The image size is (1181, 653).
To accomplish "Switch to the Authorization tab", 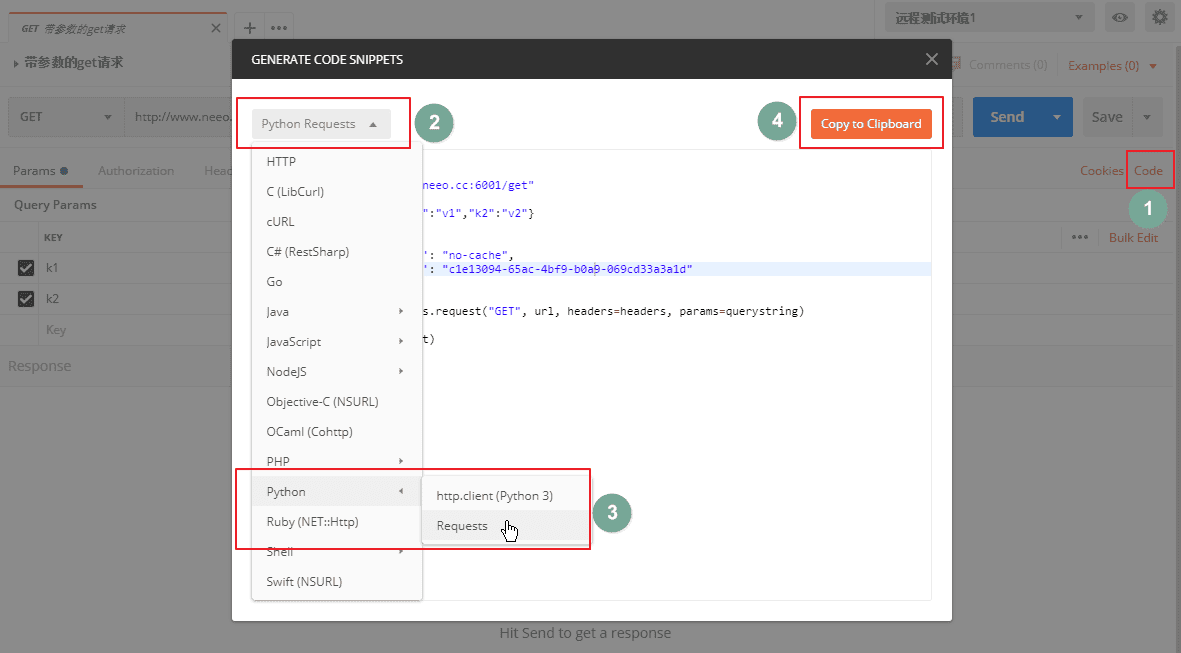I will (136, 170).
